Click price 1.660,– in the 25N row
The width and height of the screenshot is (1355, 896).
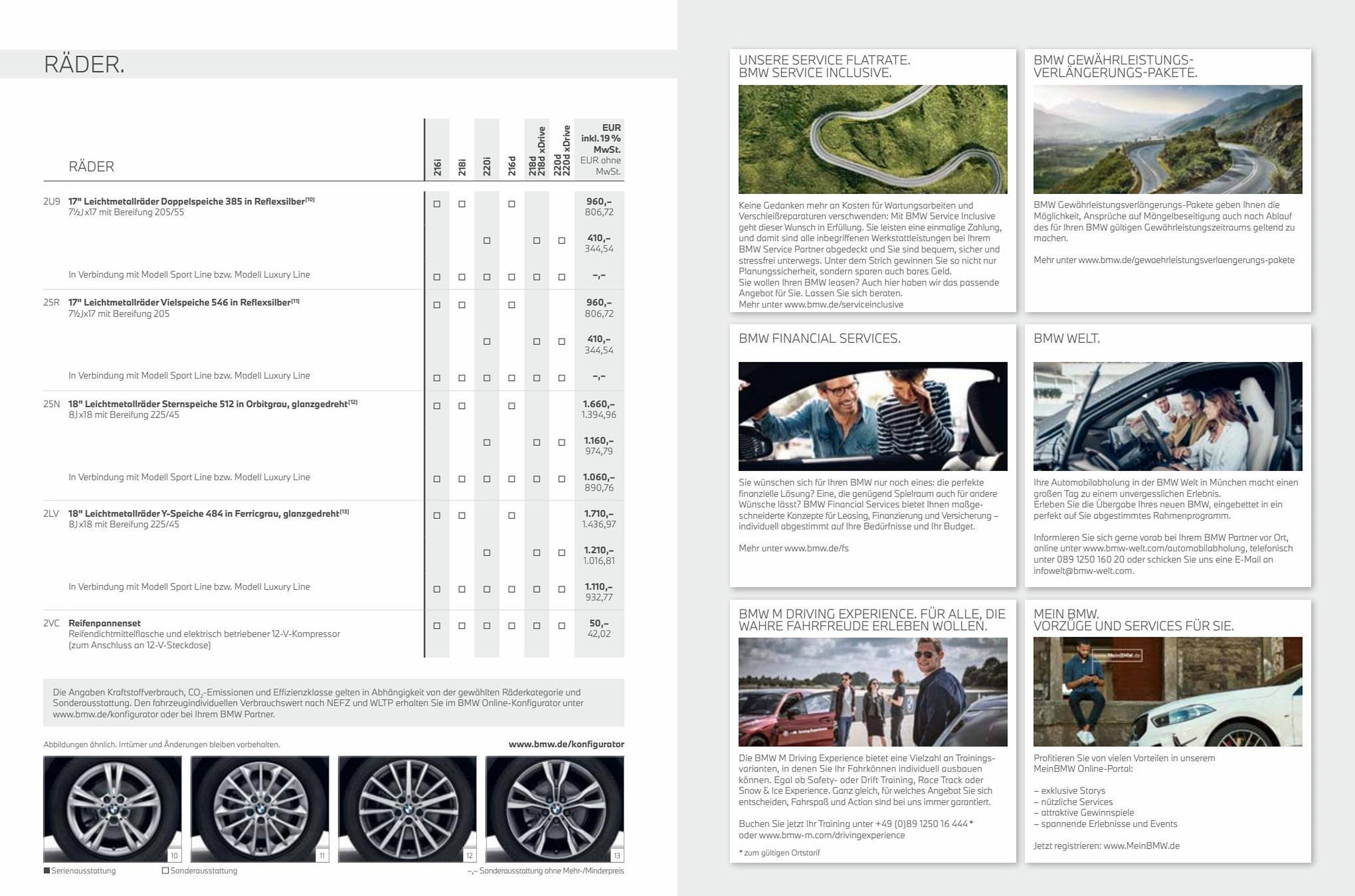pos(599,404)
